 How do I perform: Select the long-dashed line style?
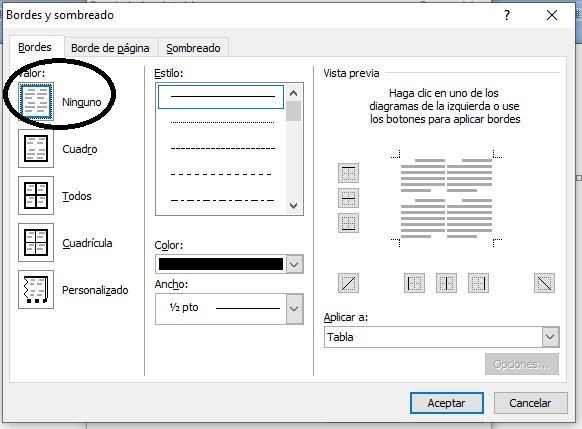click(x=221, y=174)
